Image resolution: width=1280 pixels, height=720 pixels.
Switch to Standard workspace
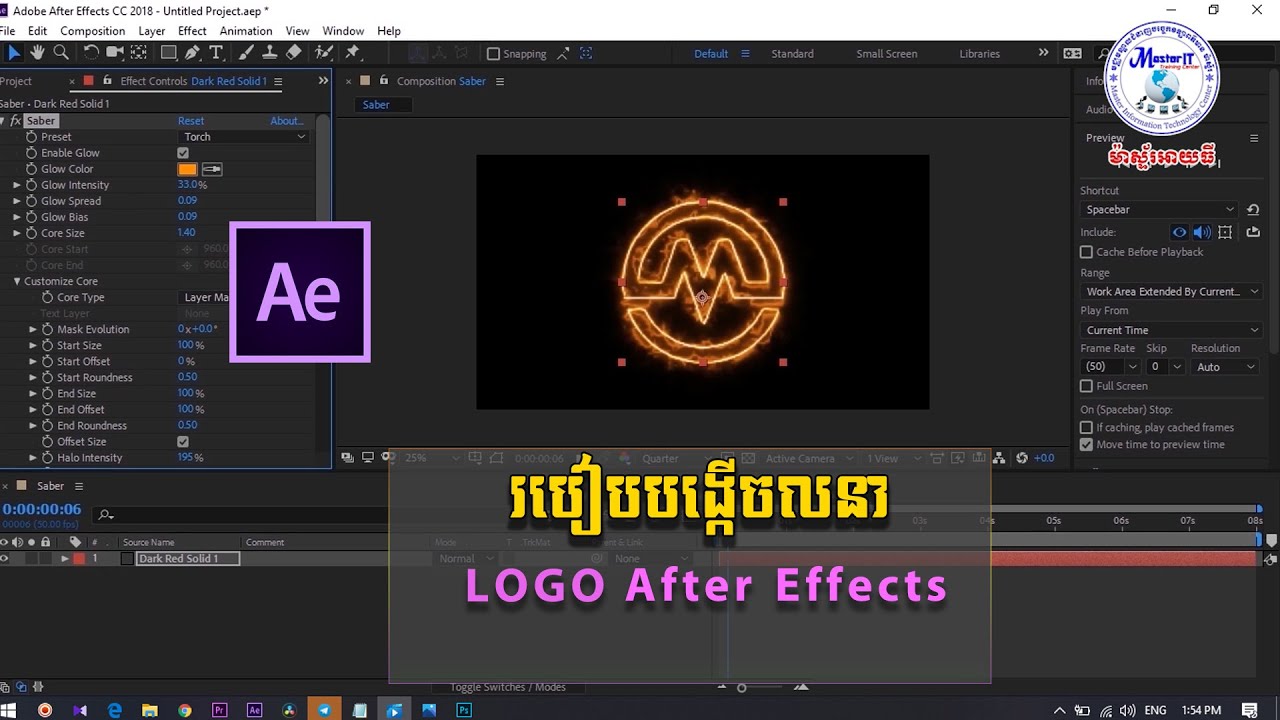click(792, 54)
